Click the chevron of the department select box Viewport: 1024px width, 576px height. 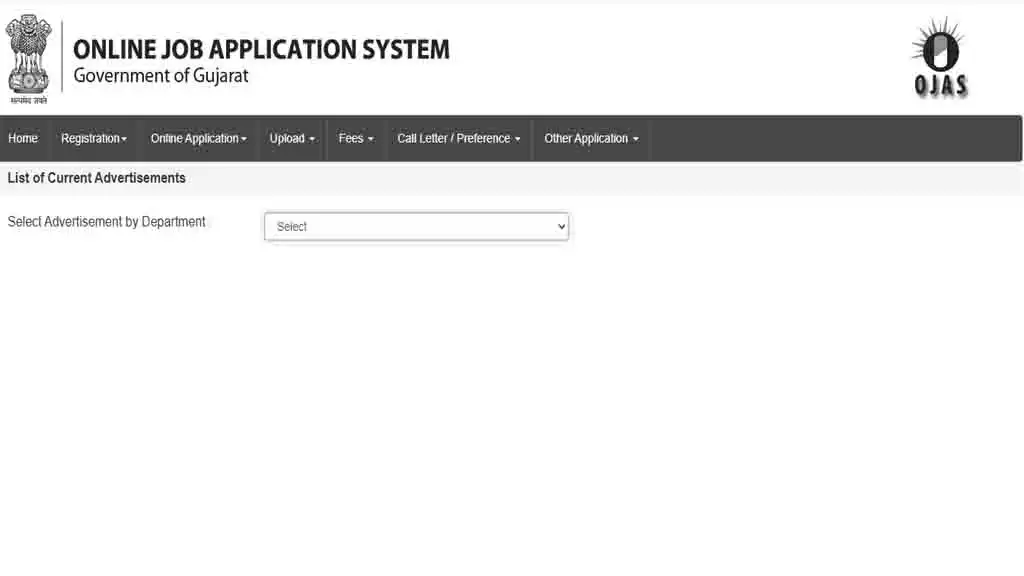point(561,227)
